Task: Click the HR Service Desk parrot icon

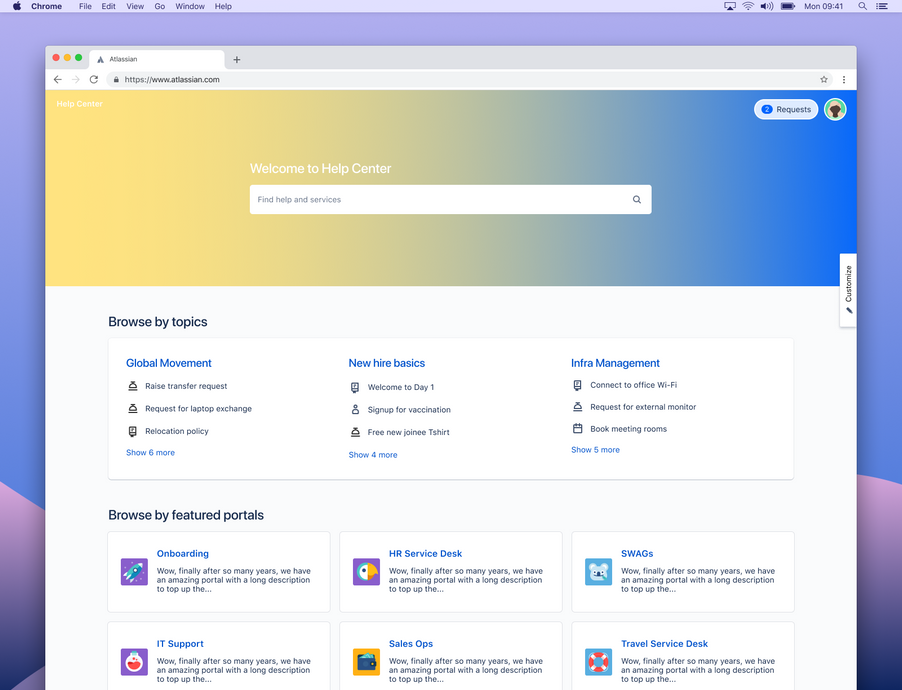Action: click(x=366, y=572)
